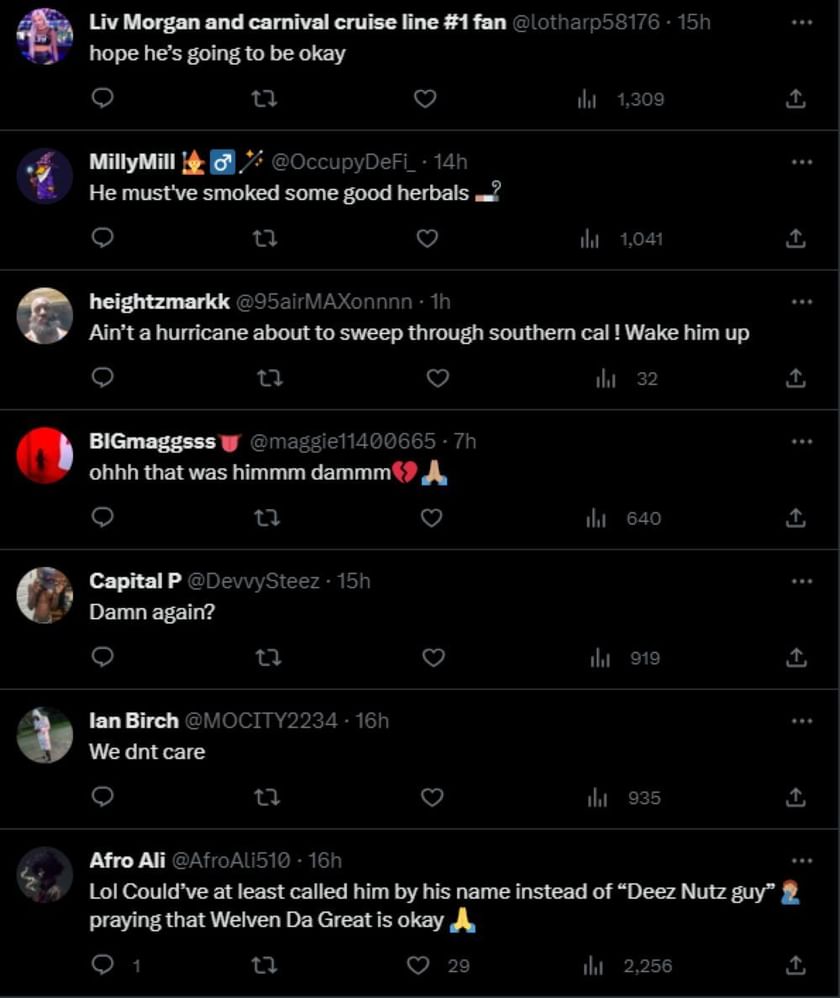The height and width of the screenshot is (998, 840).
Task: Open heightzmarkk's profile picture
Action: 45,316
